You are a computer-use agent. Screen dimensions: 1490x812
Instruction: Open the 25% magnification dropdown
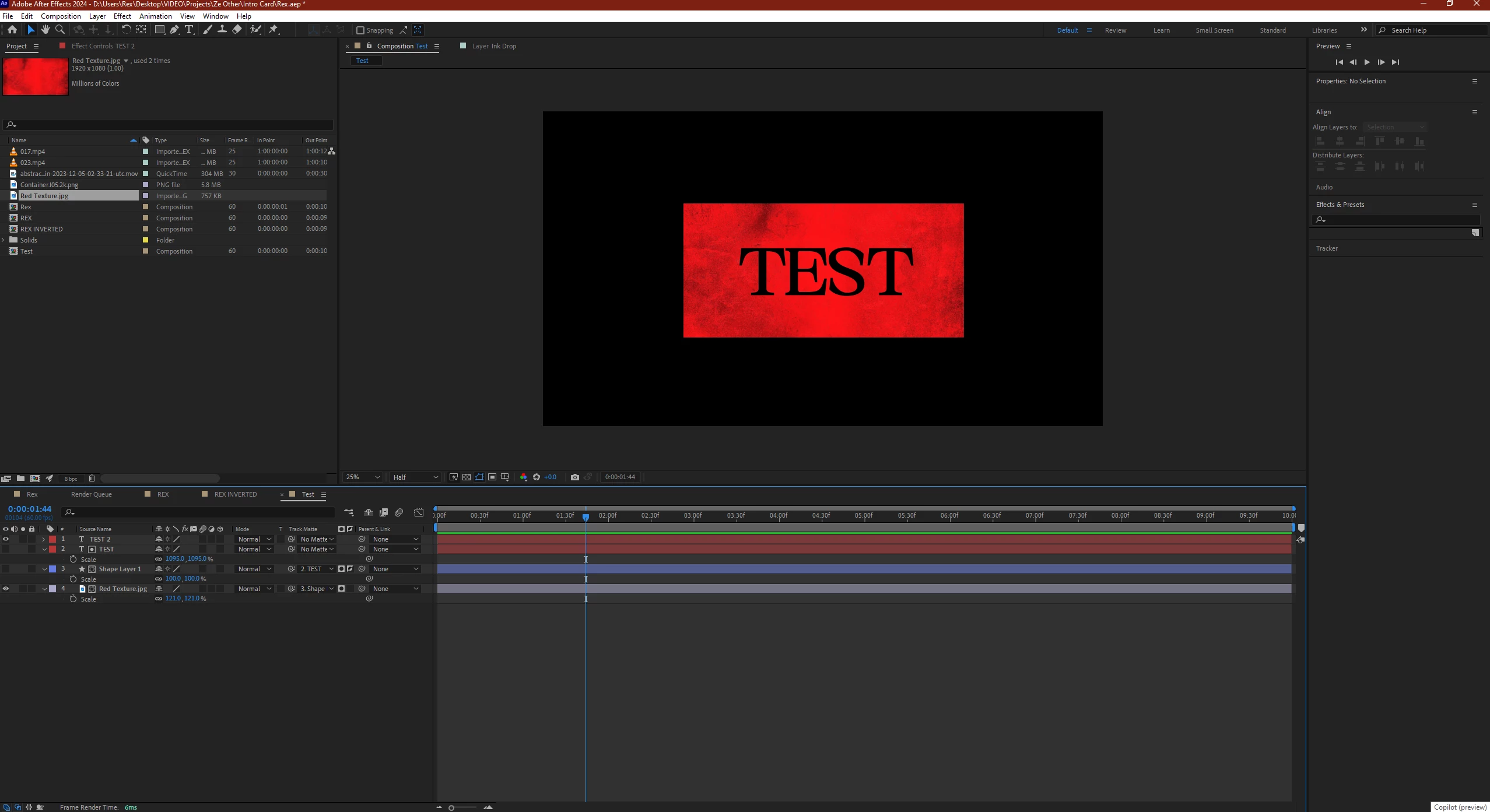pyautogui.click(x=362, y=477)
